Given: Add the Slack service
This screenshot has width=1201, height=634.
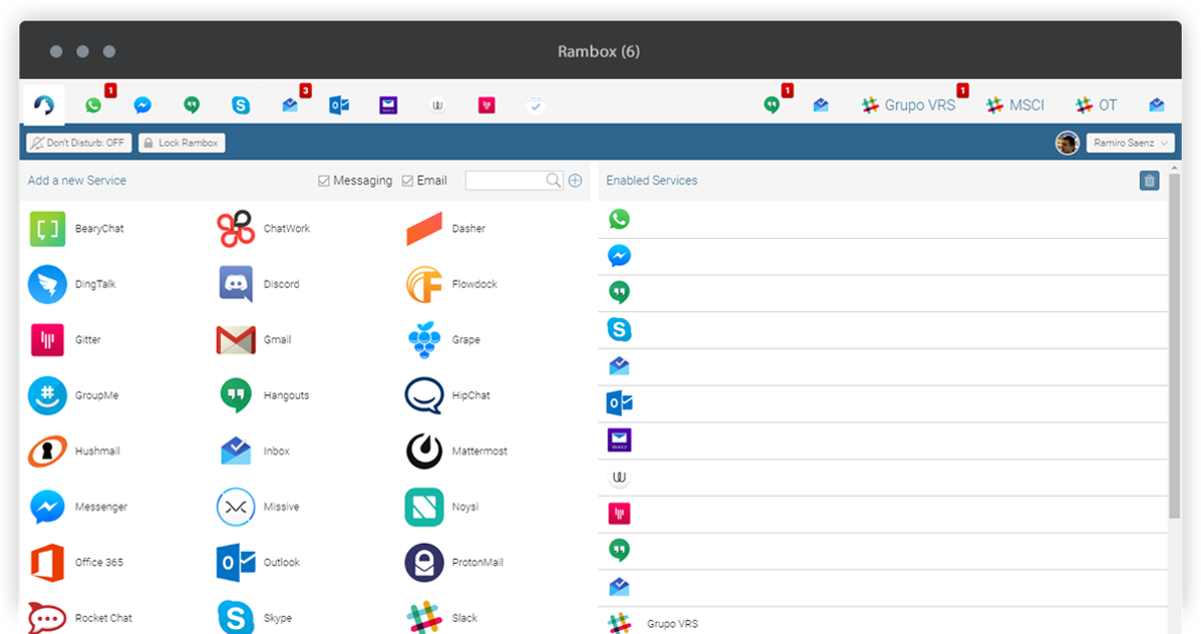Looking at the screenshot, I should (x=442, y=618).
